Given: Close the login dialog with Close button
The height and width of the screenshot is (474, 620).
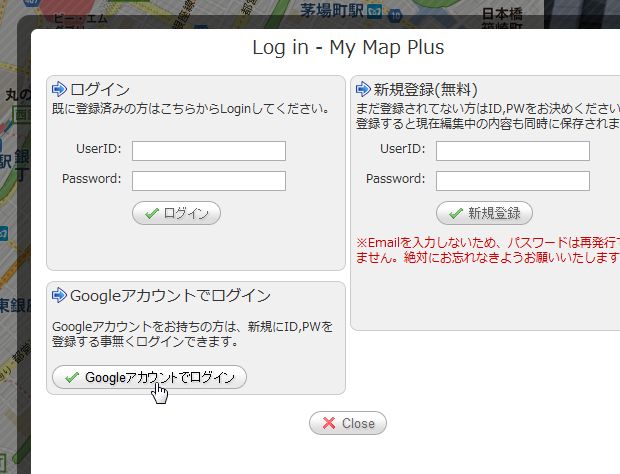Looking at the screenshot, I should tap(348, 423).
